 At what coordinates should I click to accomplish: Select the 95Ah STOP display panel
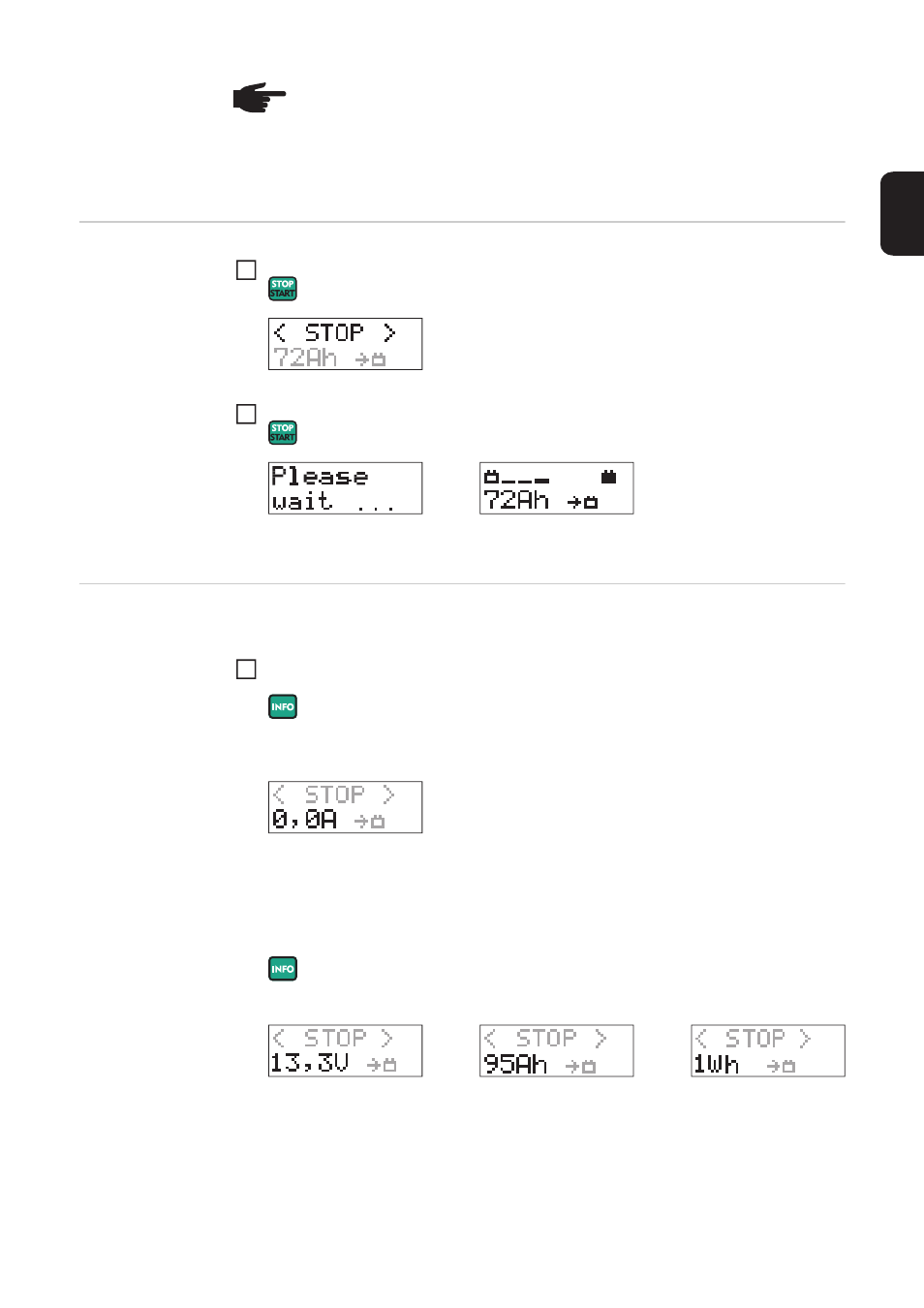pyautogui.click(x=557, y=1050)
